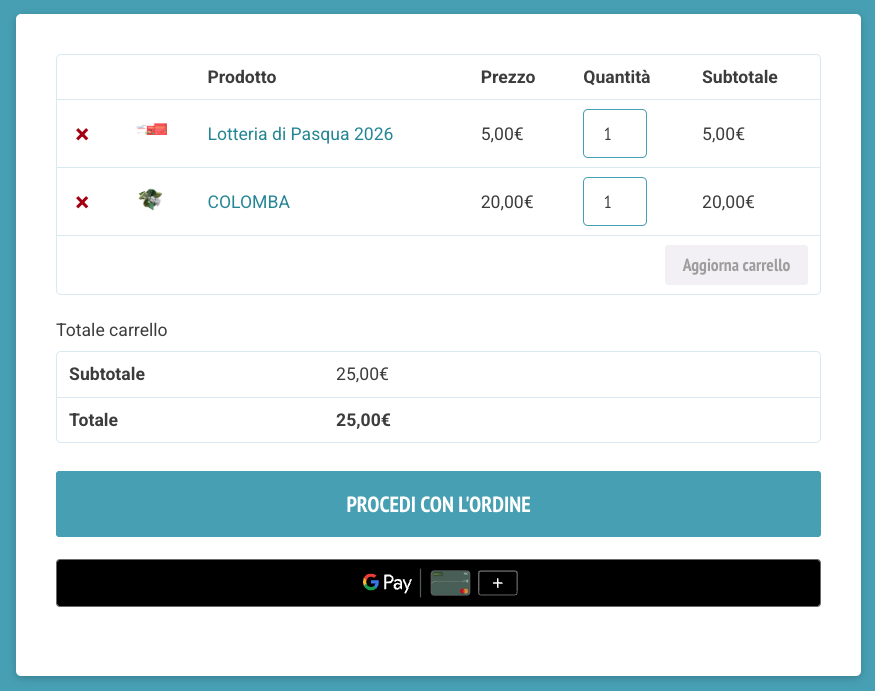Select the saved card icon in Google Pay
The image size is (875, 691).
pos(450,583)
